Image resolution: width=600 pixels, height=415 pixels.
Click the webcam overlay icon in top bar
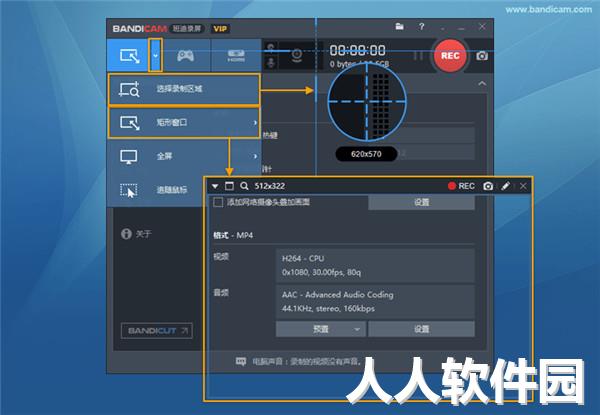click(297, 55)
